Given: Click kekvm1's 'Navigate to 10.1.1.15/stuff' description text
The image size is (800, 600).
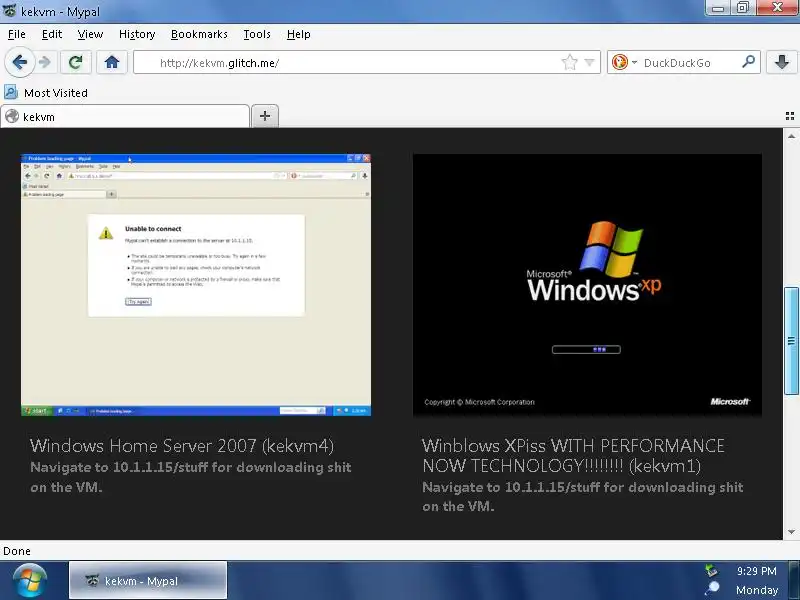Looking at the screenshot, I should pyautogui.click(x=583, y=496).
